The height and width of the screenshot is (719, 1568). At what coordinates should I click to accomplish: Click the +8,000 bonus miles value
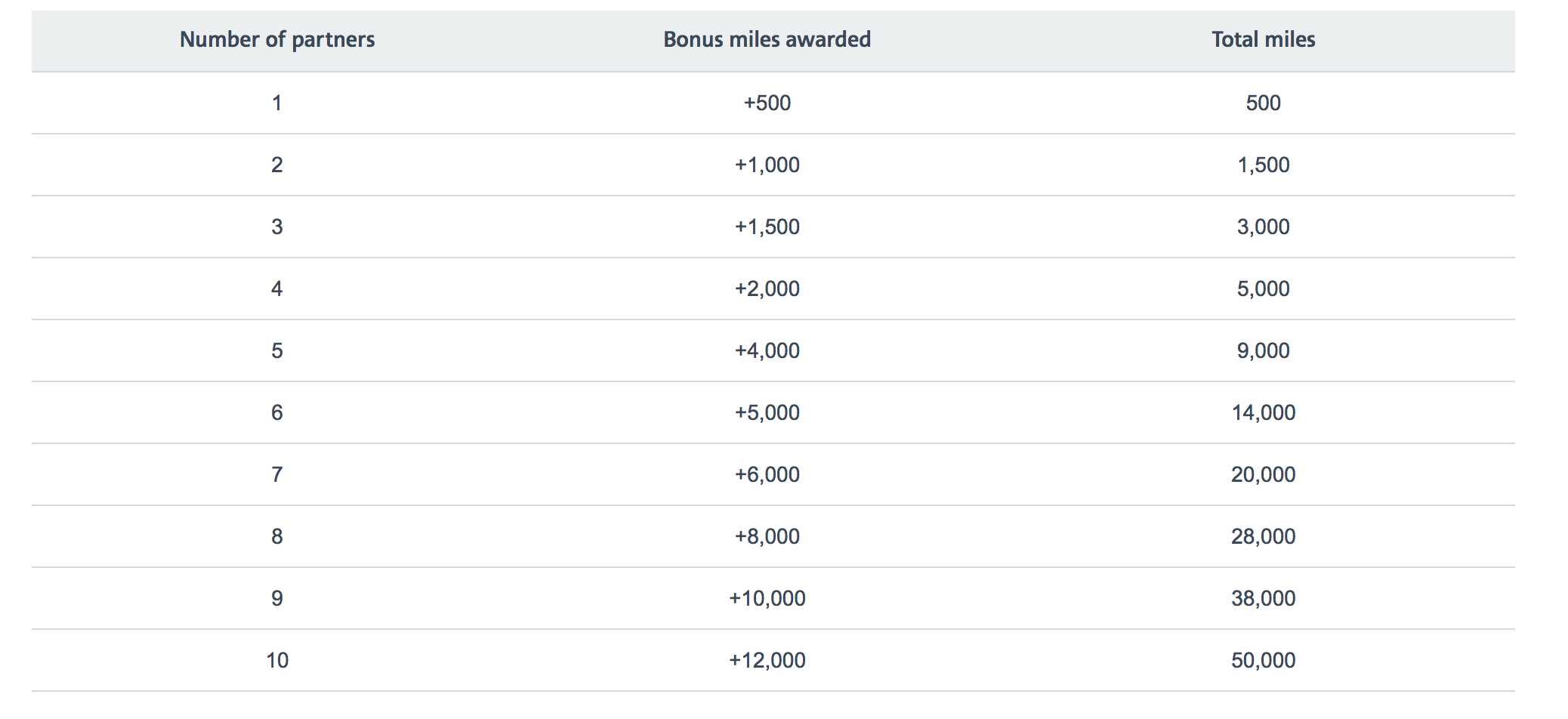[767, 536]
